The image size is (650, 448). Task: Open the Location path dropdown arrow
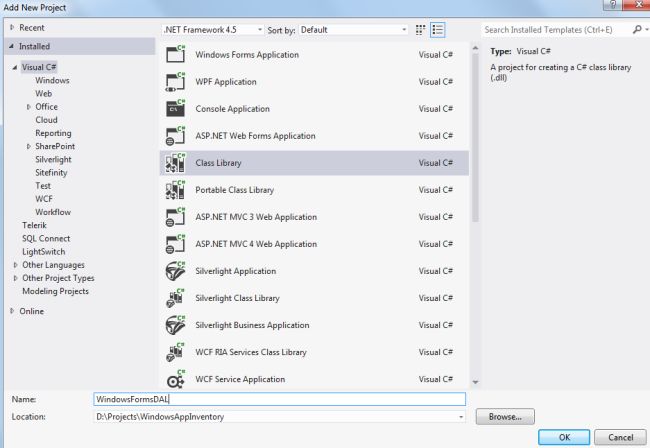pos(461,417)
